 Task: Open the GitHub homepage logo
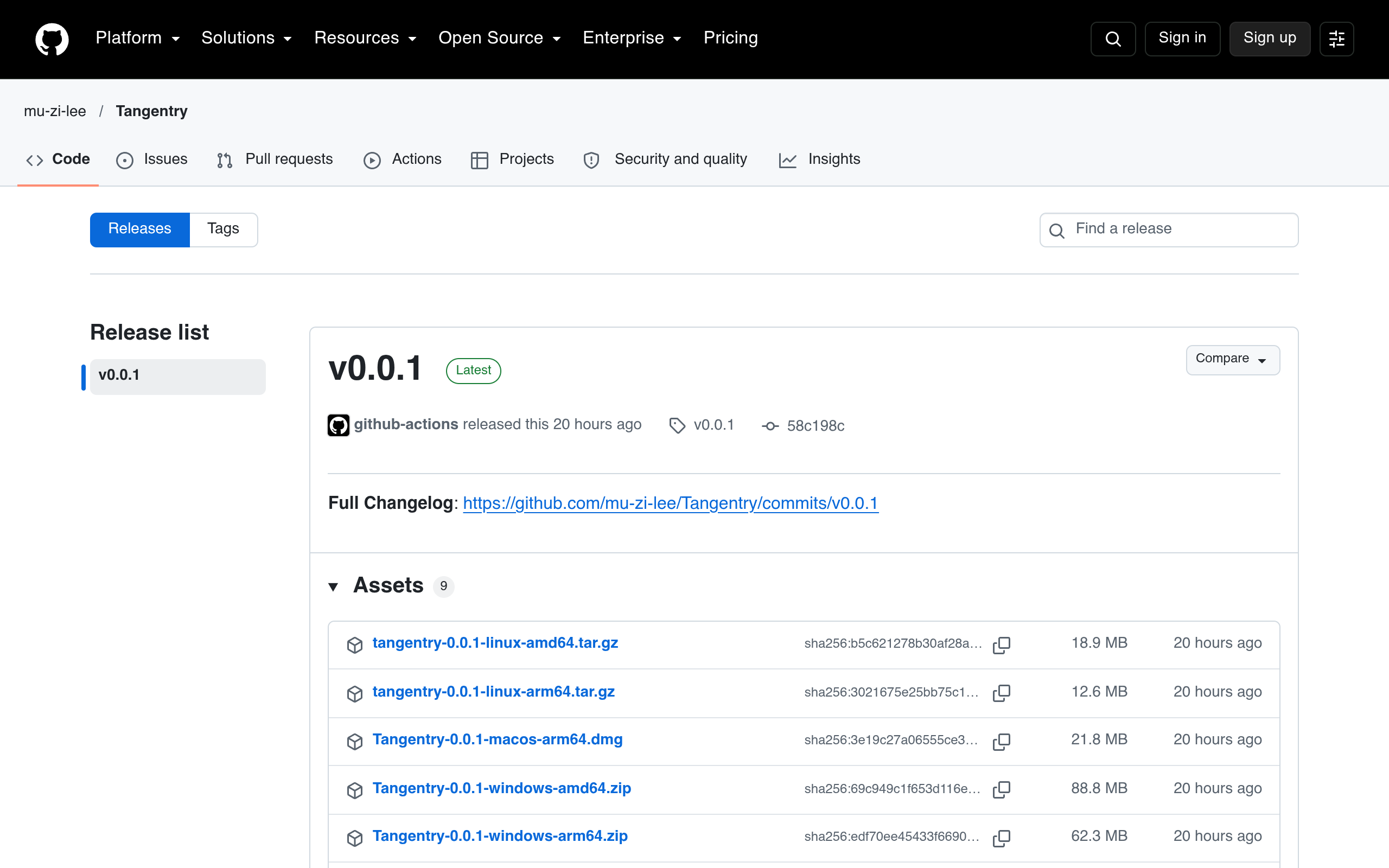tap(52, 39)
